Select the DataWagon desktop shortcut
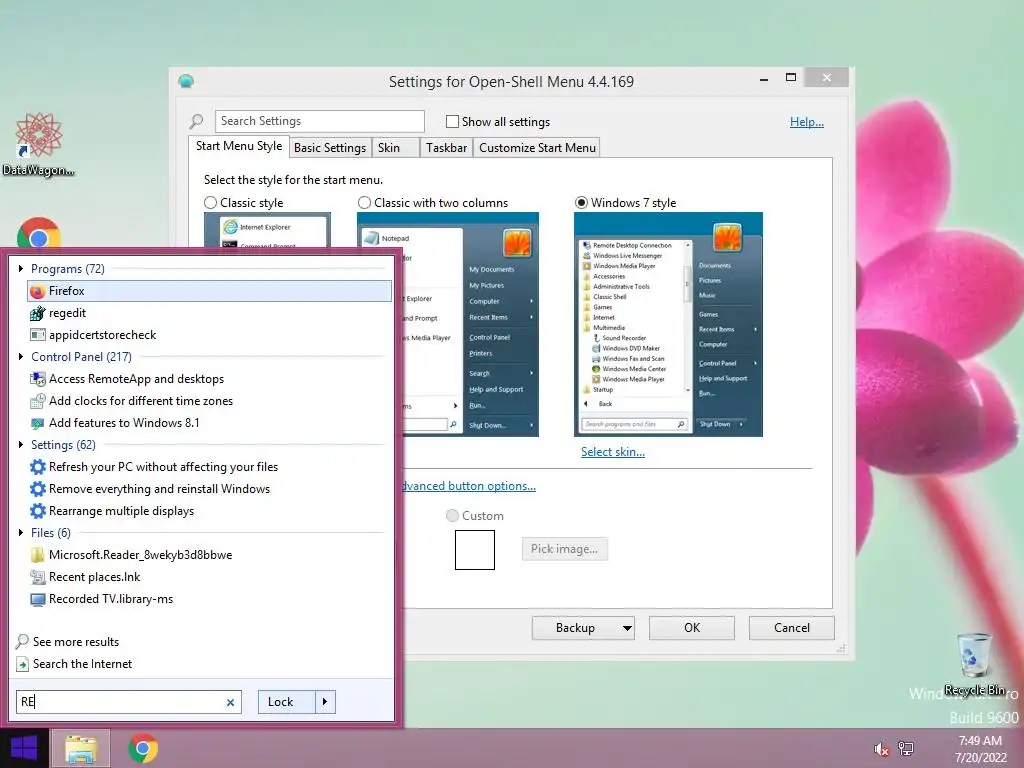Screen dimensions: 1024x768 (39, 144)
